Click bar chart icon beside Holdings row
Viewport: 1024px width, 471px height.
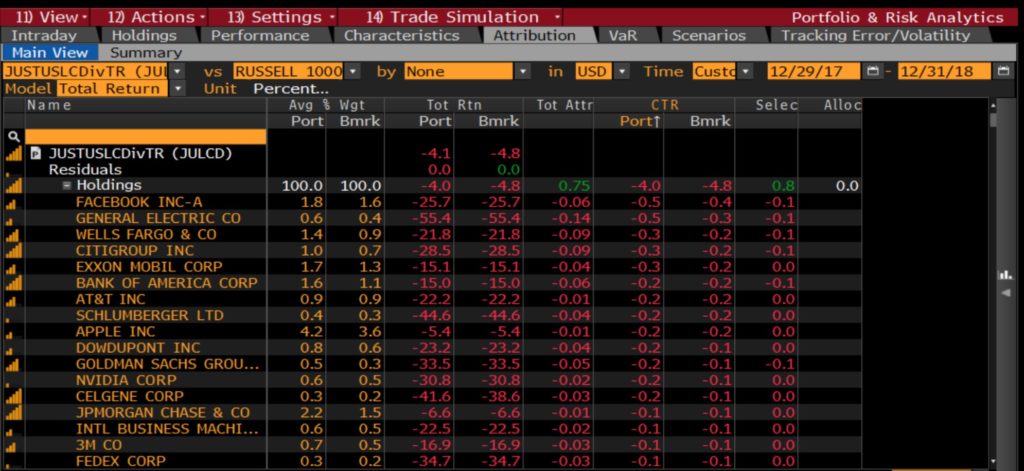click(12, 186)
